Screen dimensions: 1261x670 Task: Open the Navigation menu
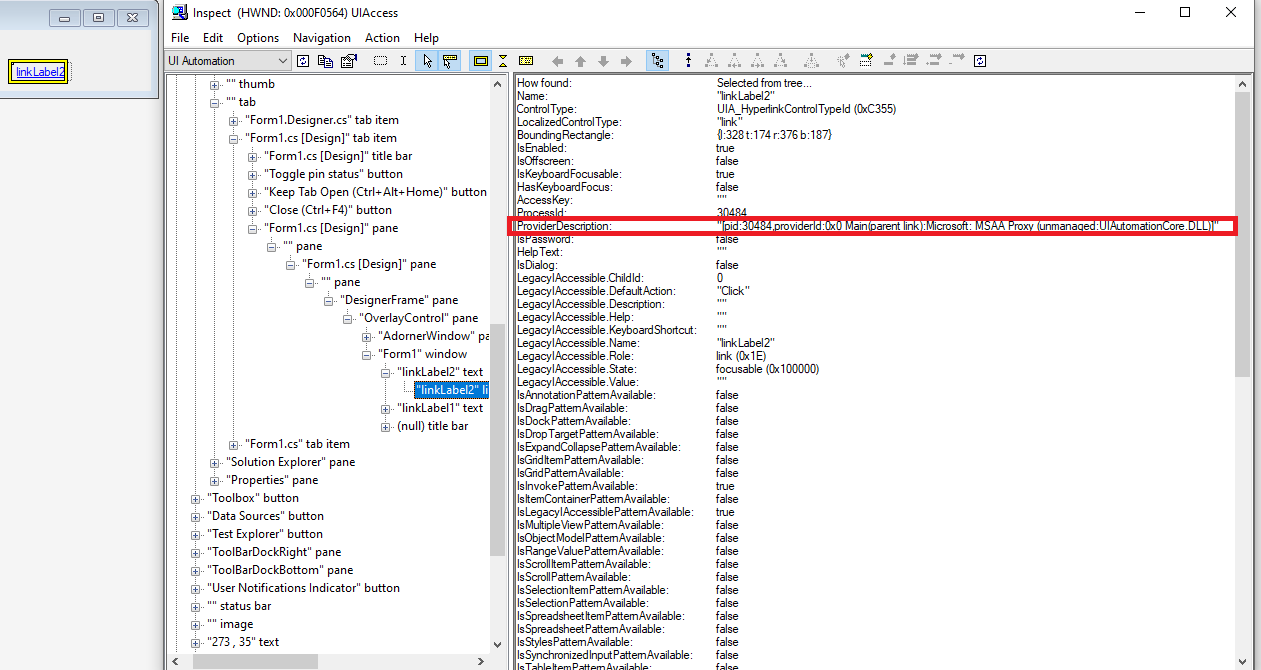322,38
